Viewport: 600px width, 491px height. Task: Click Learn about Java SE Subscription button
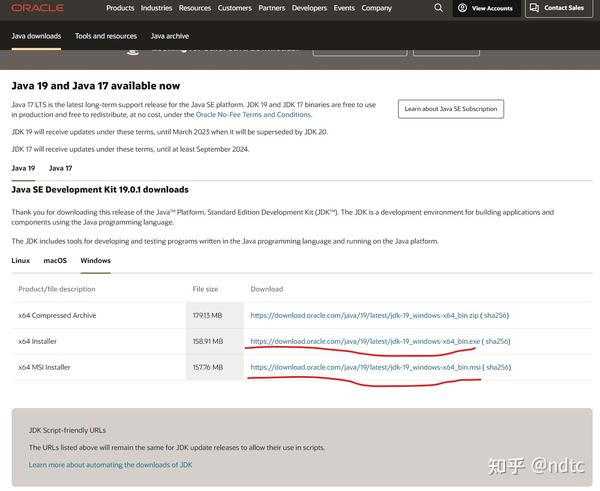tap(450, 108)
